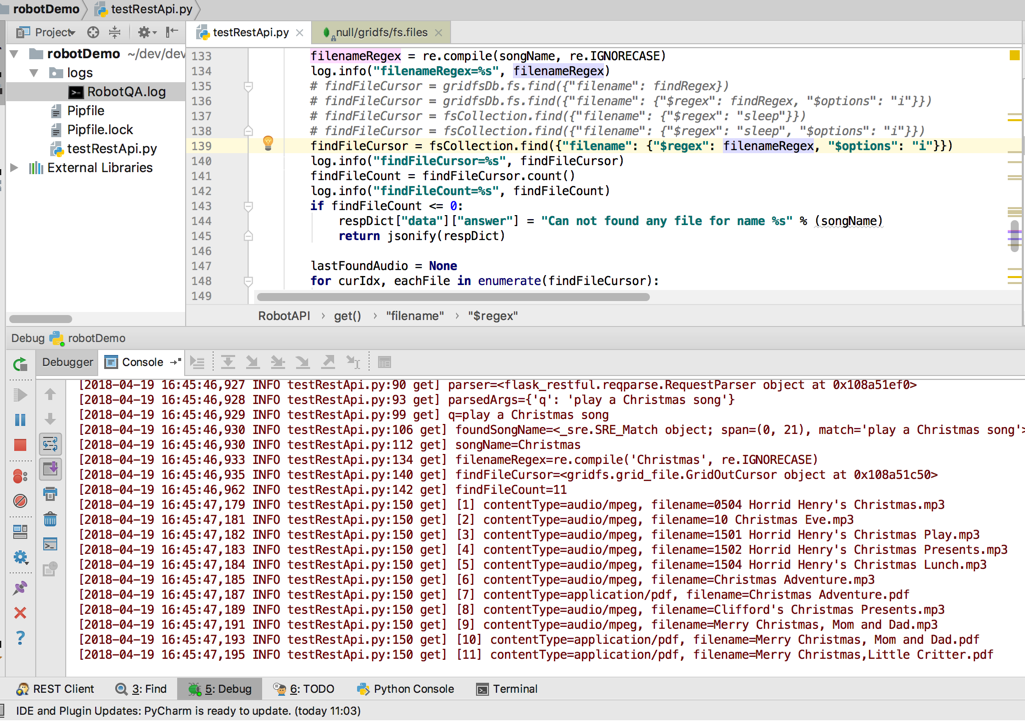Toggle scroll to end of console

click(50, 469)
